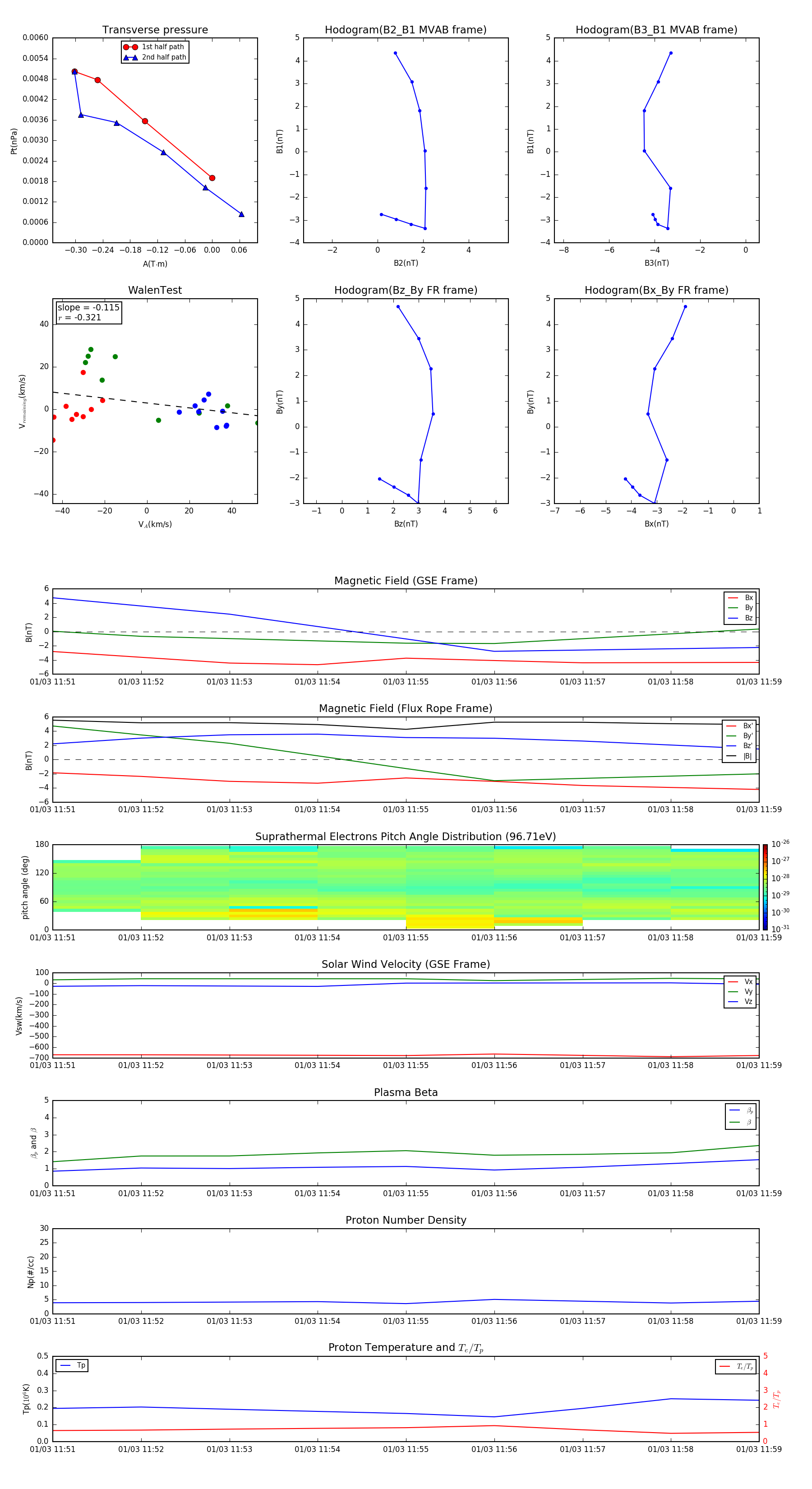Click the 'Hodogram(B3_B1 MVAB frame)' title
The width and height of the screenshot is (812, 1489).
pyautogui.click(x=656, y=29)
